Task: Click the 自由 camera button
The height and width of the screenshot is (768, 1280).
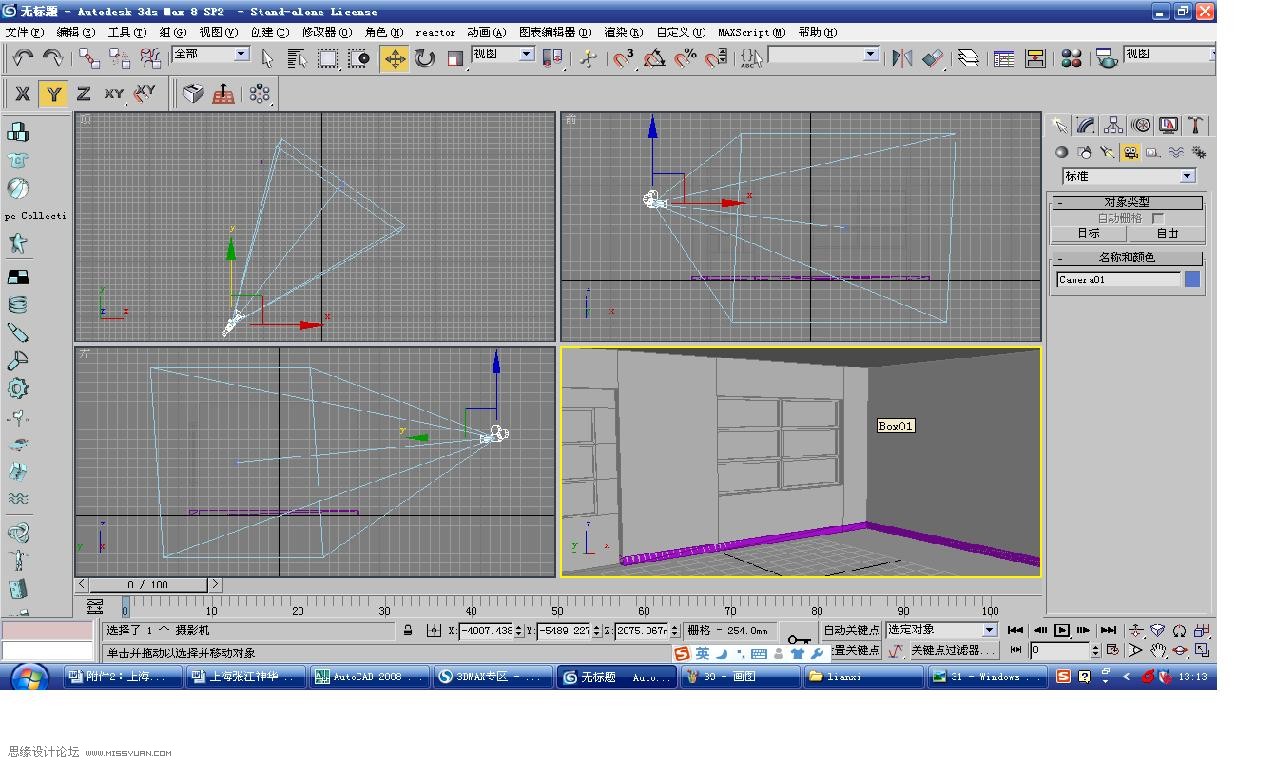Action: tap(1166, 233)
